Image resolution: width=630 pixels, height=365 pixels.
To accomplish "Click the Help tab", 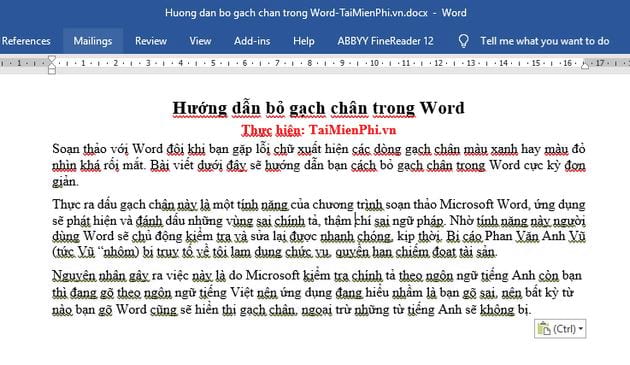I will 303,41.
